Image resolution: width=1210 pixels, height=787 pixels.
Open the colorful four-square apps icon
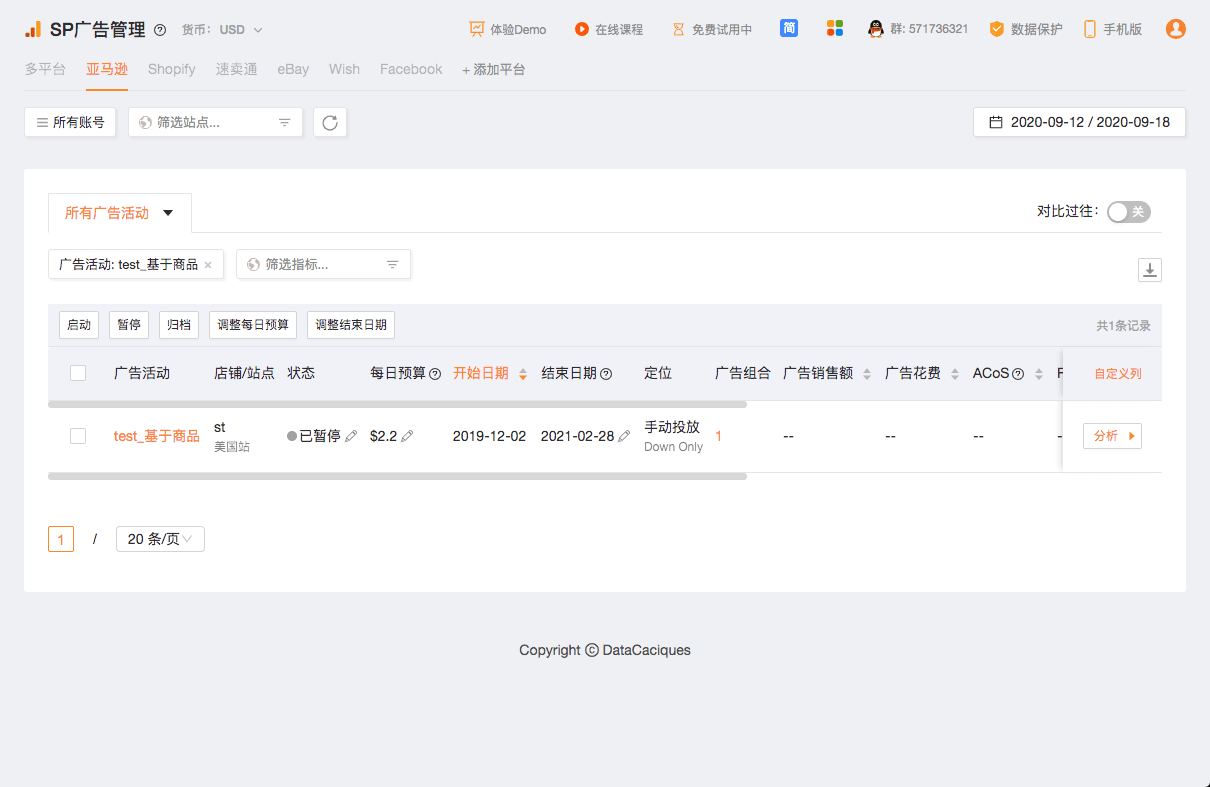tap(835, 29)
